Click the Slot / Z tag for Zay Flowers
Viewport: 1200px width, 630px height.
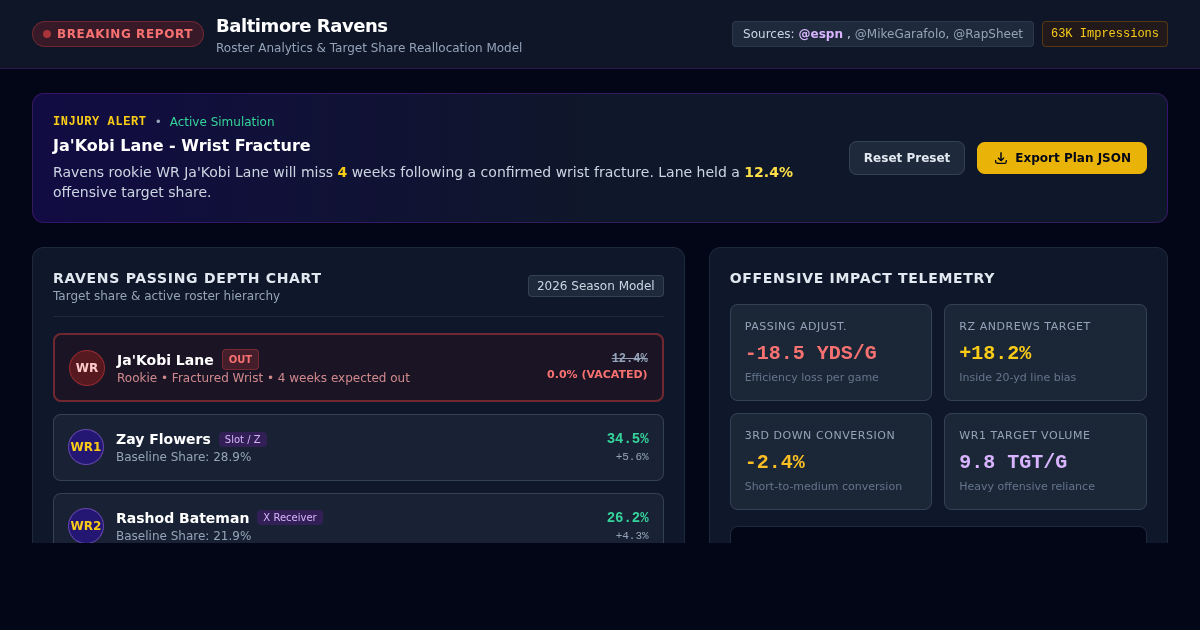243,439
